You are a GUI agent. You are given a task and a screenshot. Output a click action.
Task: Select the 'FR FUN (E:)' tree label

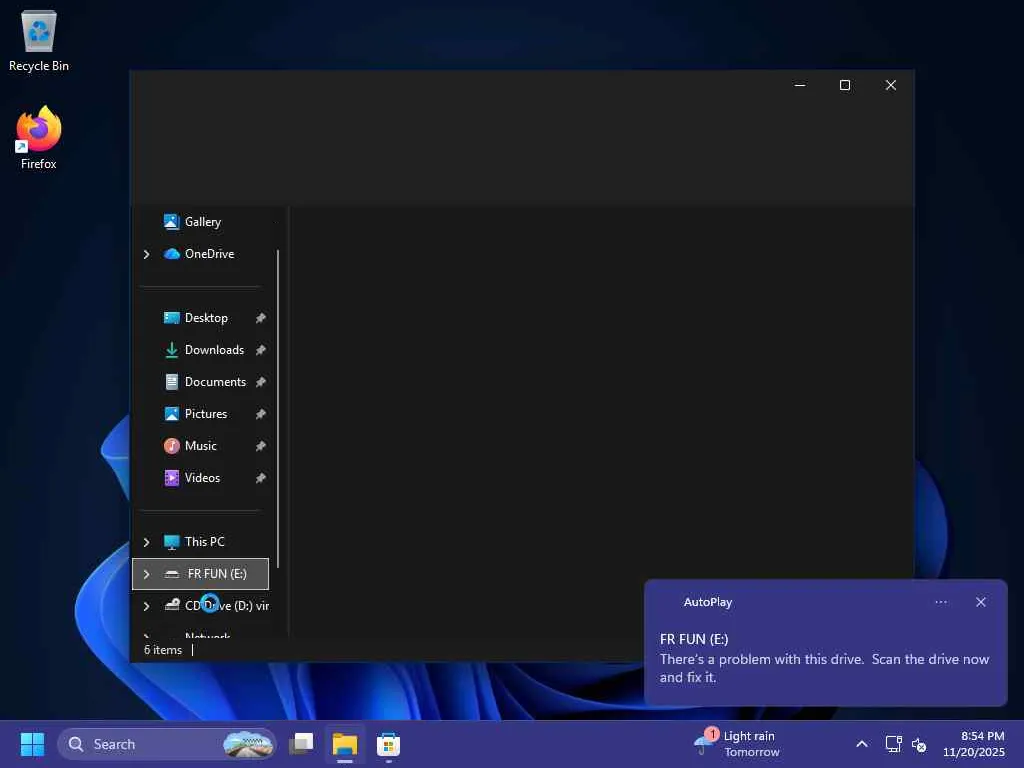click(217, 574)
